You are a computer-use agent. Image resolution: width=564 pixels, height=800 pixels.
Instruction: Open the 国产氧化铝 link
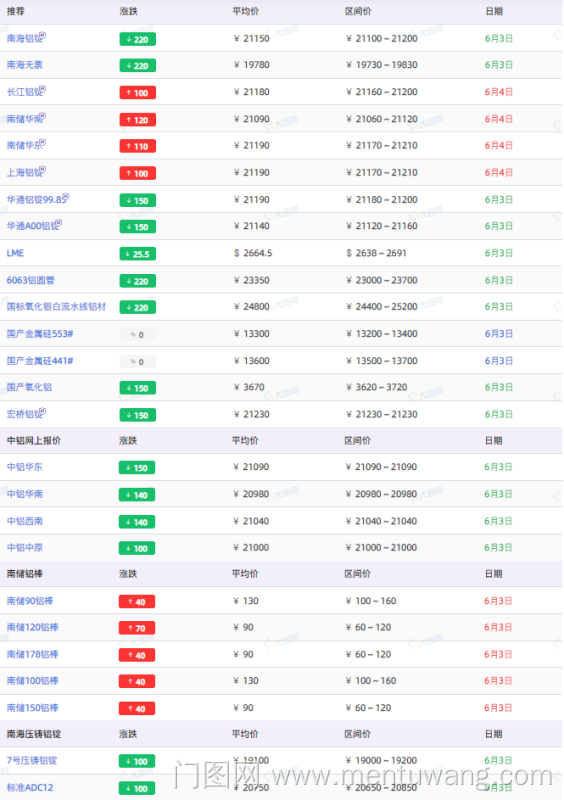pos(29,387)
